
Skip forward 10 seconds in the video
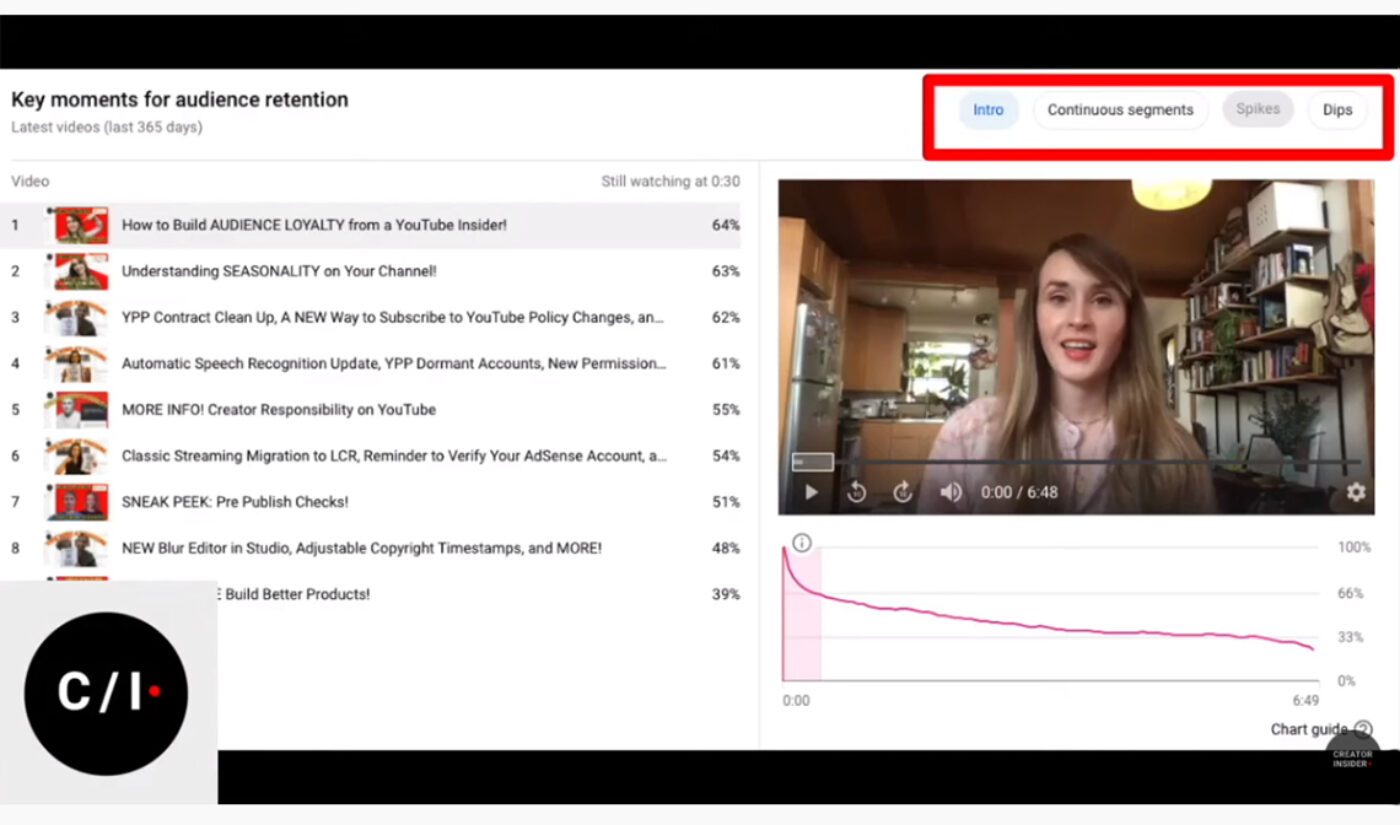click(903, 492)
